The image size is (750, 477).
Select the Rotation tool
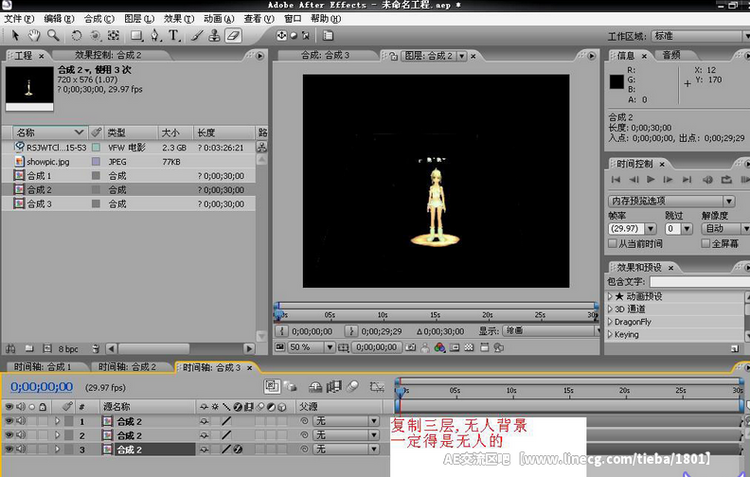tap(76, 36)
